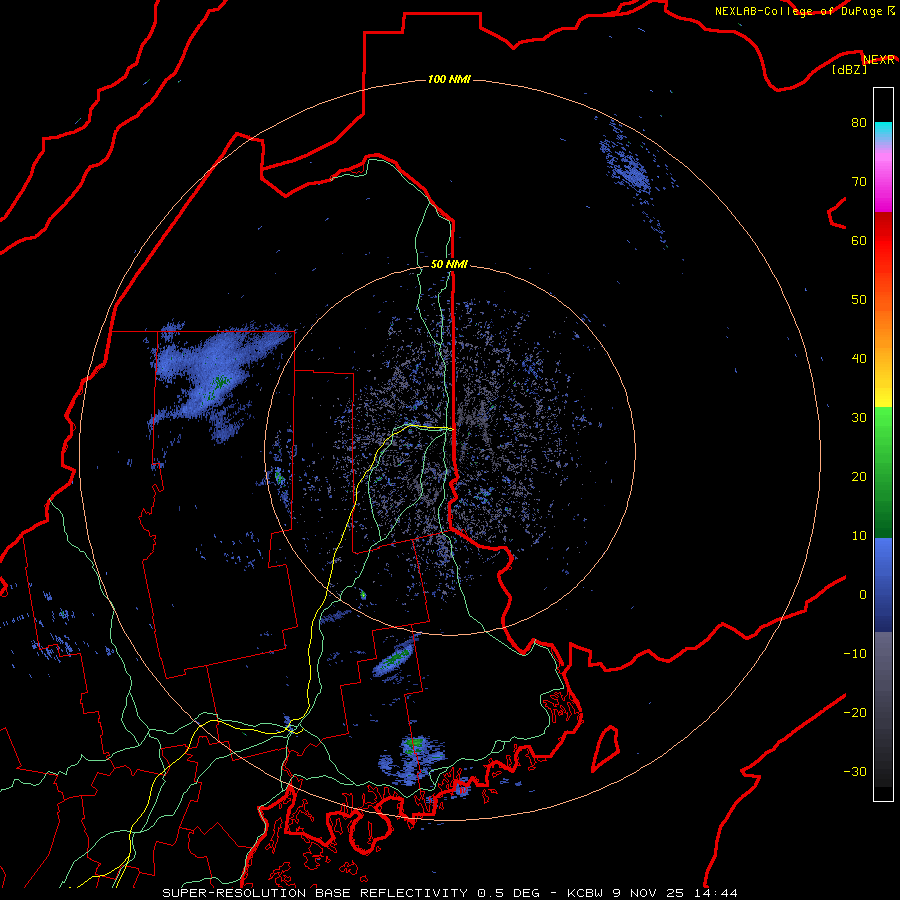Click the 80 value on color scale
Image resolution: width=900 pixels, height=900 pixels.
click(859, 122)
